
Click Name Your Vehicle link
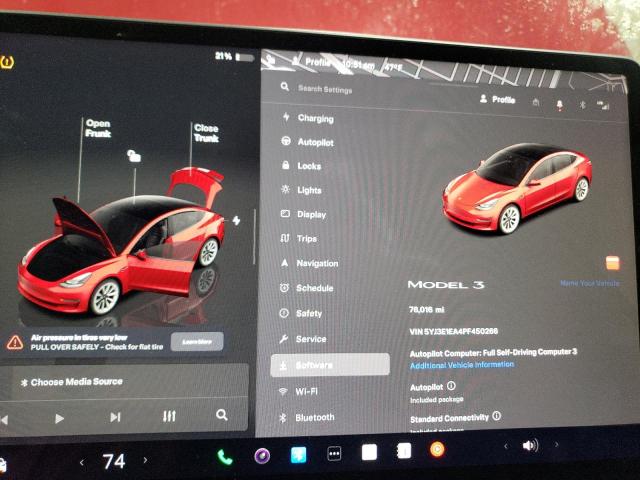click(x=590, y=283)
